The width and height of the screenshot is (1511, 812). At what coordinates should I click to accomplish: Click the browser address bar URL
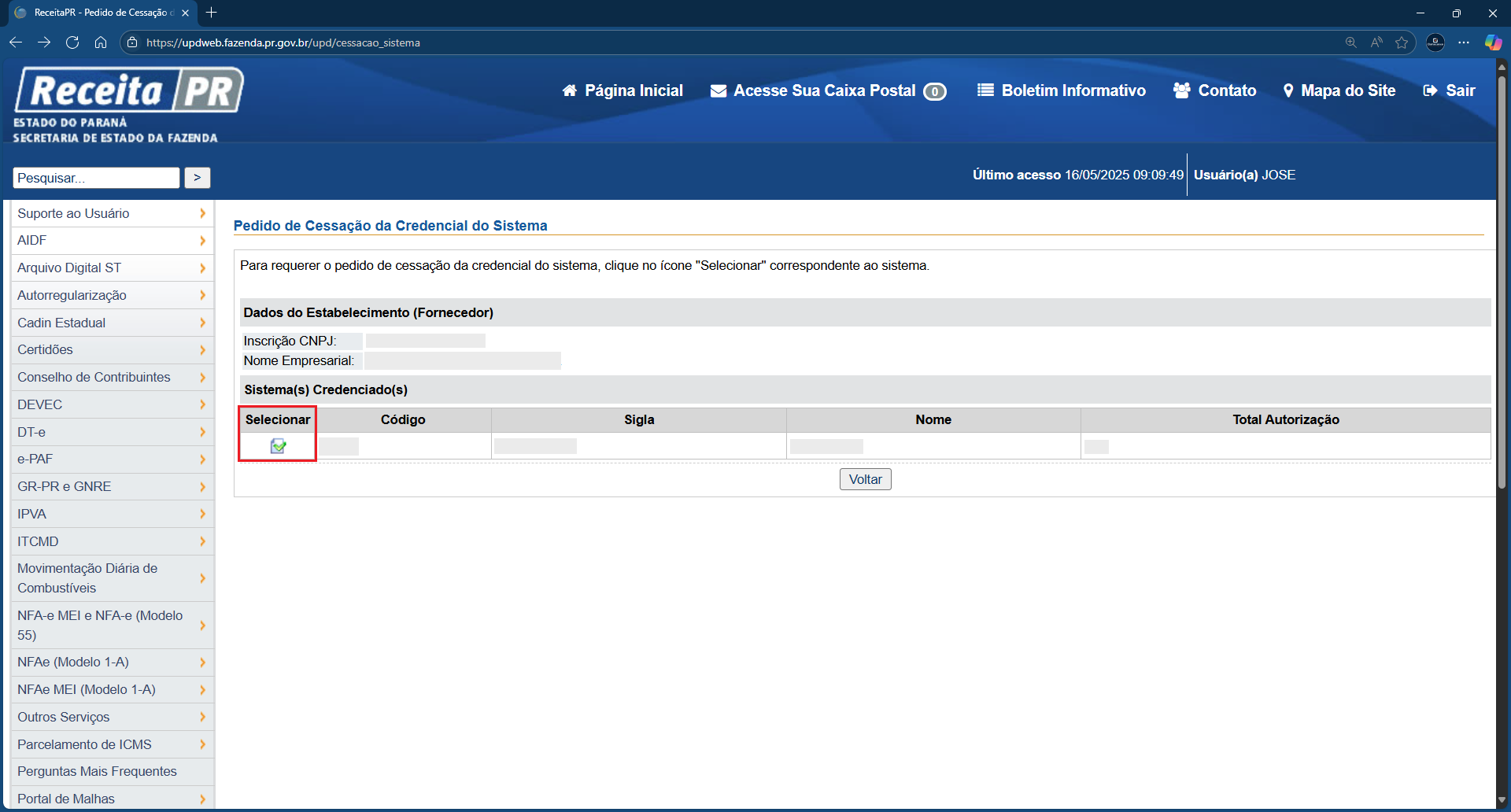[x=283, y=42]
